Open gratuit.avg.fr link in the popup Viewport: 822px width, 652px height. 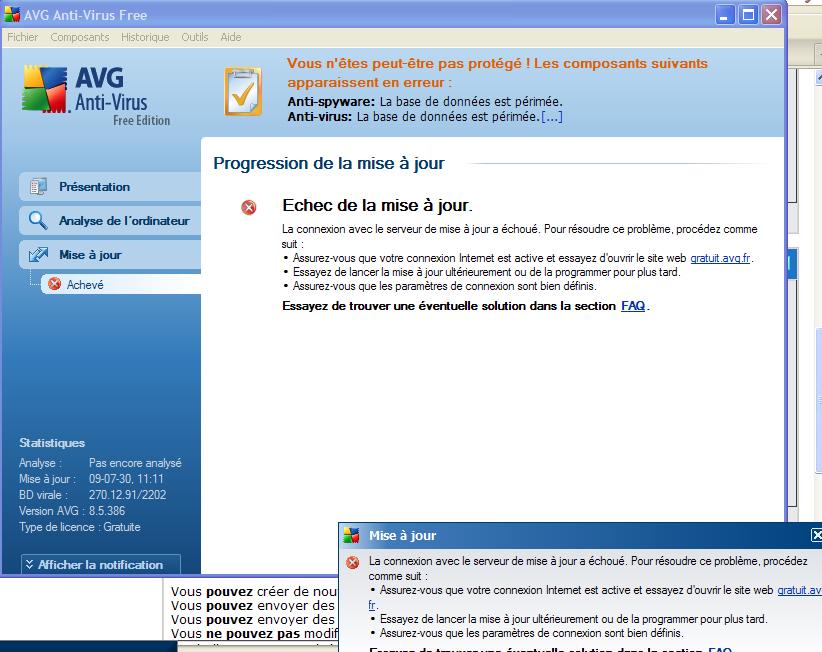799,590
